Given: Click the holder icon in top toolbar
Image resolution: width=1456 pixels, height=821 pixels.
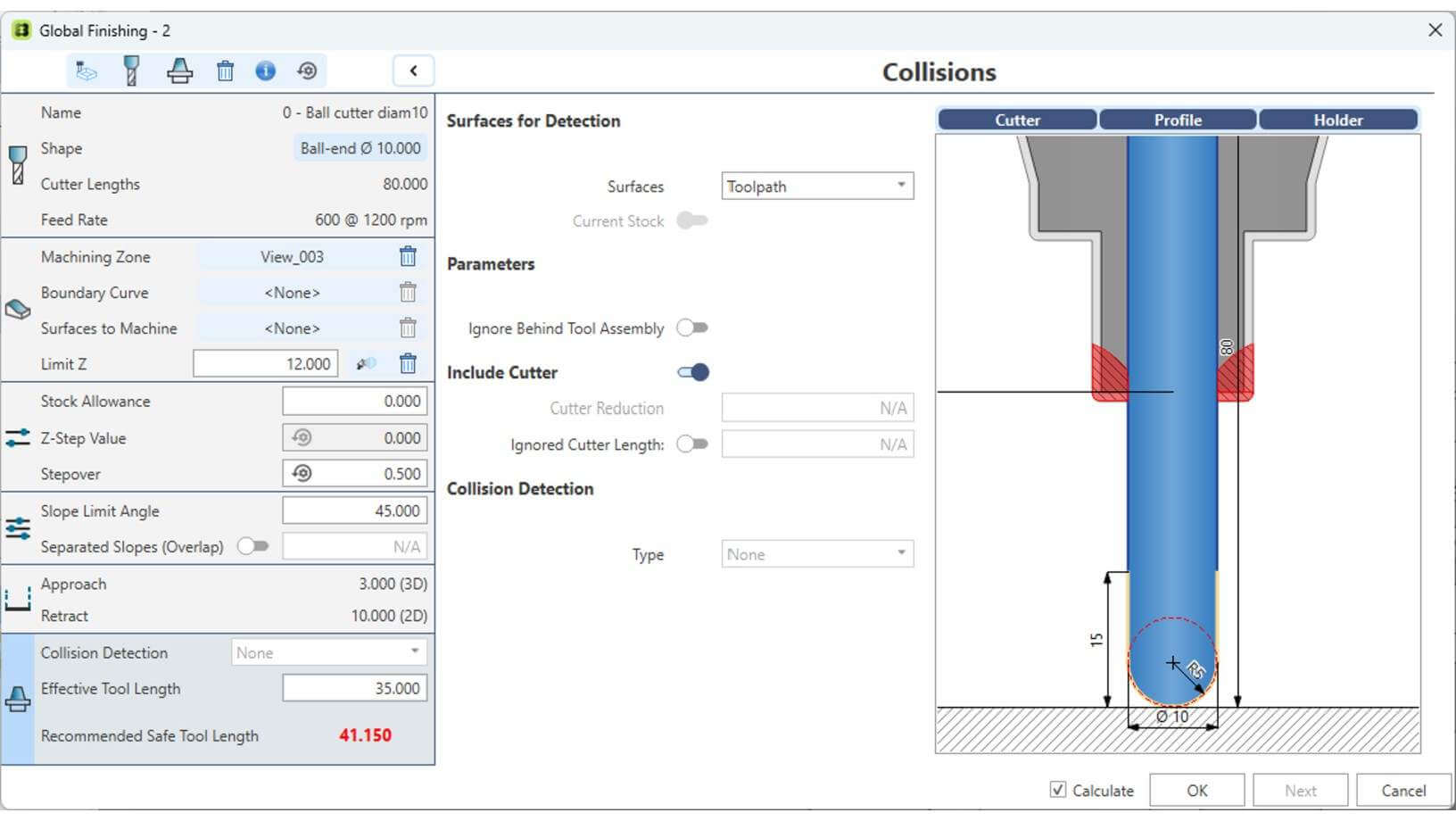Looking at the screenshot, I should pyautogui.click(x=179, y=71).
